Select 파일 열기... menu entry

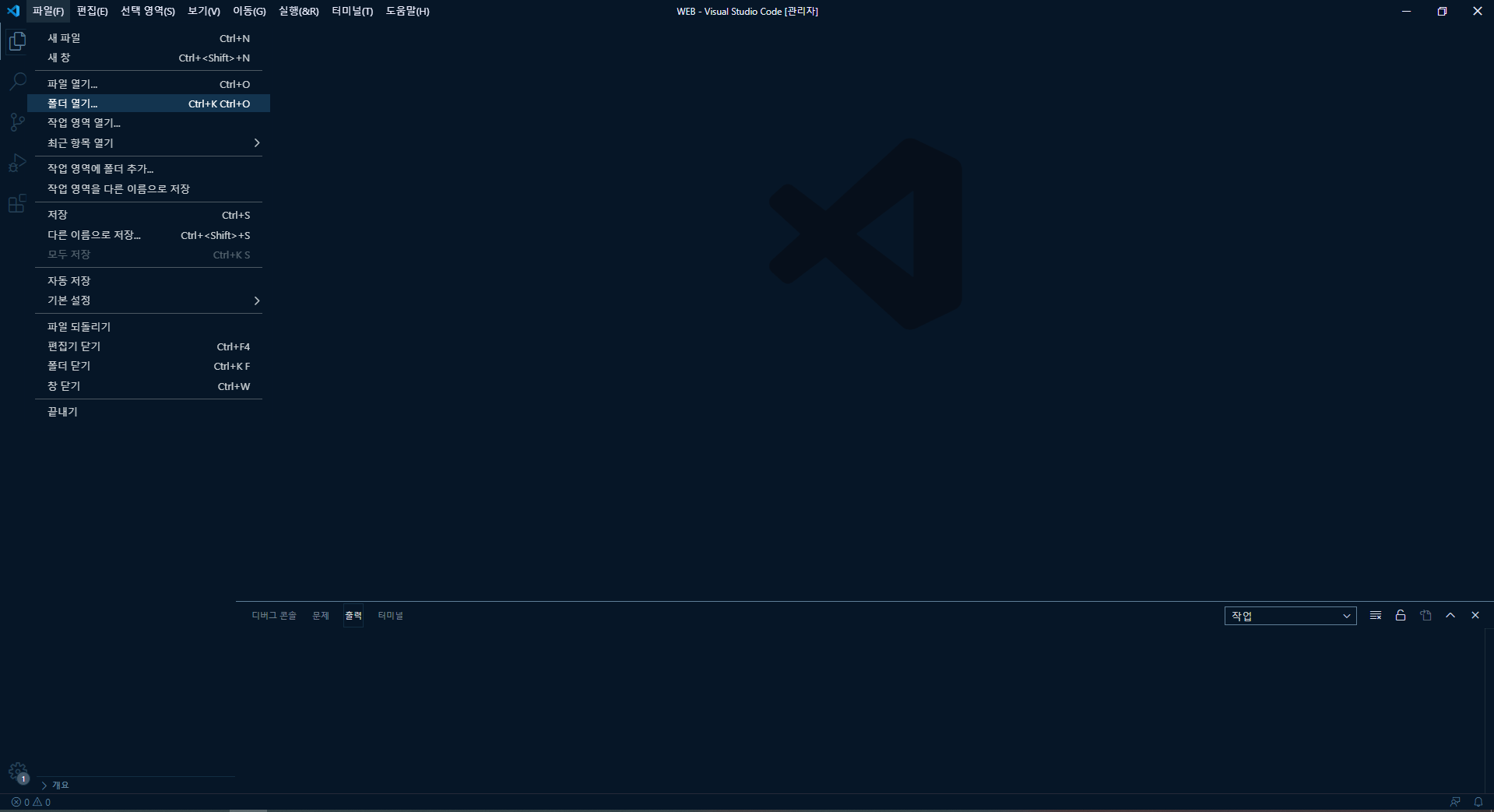click(149, 84)
